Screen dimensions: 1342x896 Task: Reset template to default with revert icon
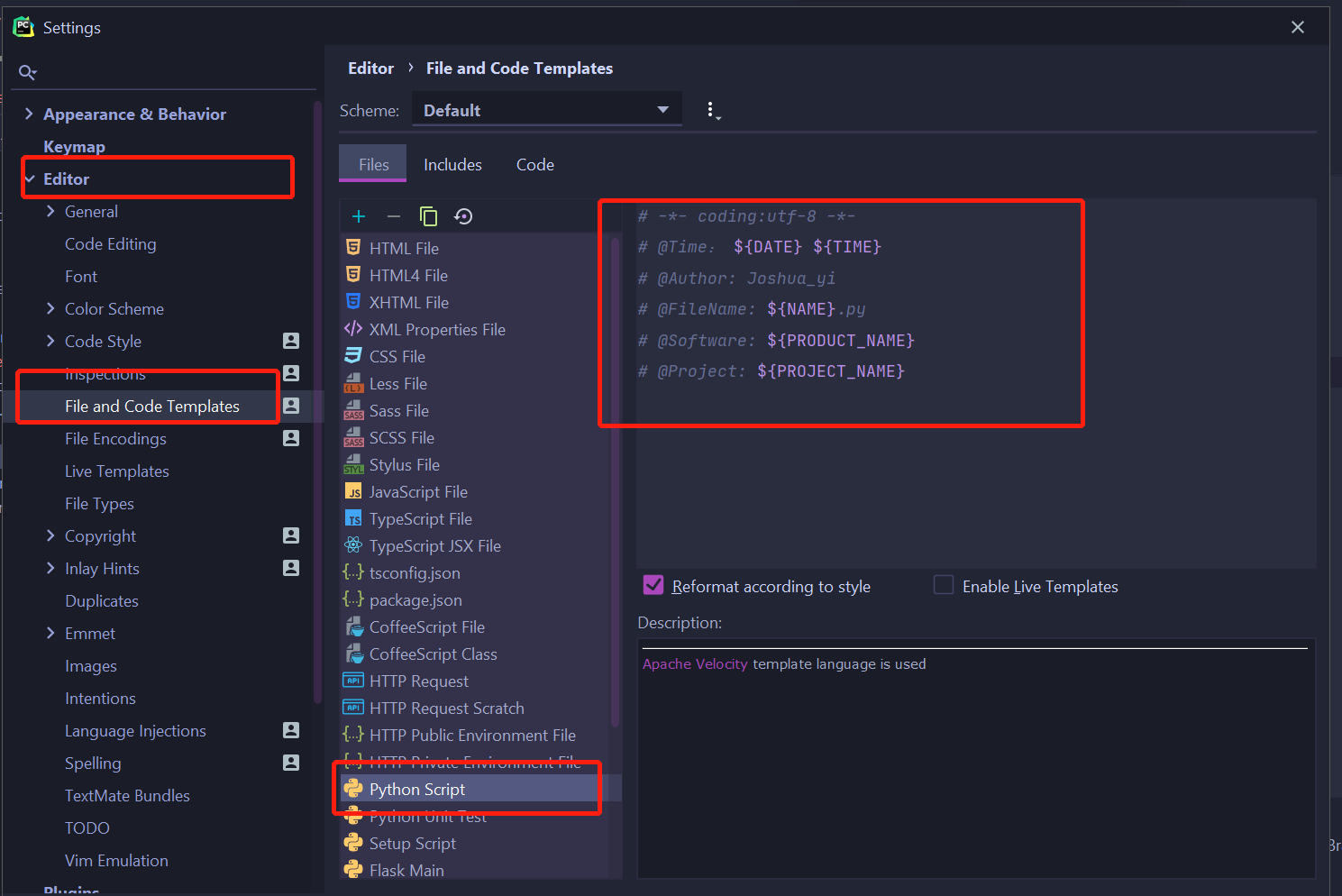coord(463,216)
